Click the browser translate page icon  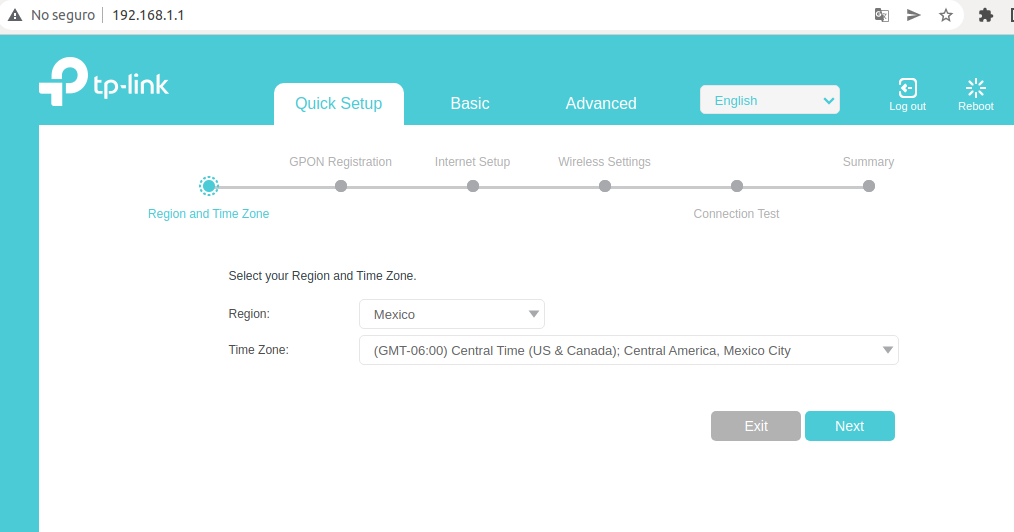point(881,15)
